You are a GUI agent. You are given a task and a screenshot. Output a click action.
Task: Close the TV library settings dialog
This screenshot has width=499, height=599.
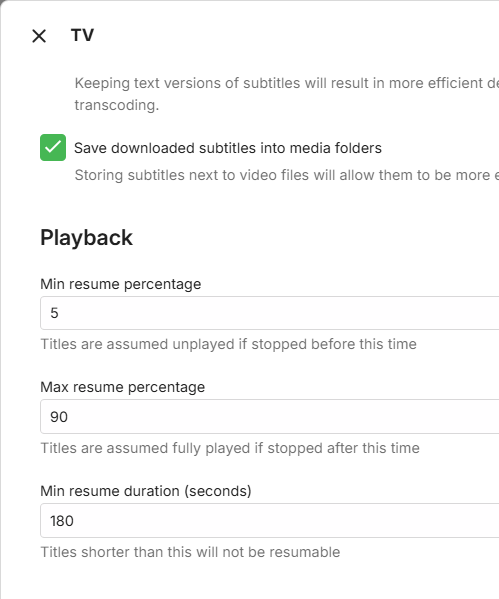[39, 36]
